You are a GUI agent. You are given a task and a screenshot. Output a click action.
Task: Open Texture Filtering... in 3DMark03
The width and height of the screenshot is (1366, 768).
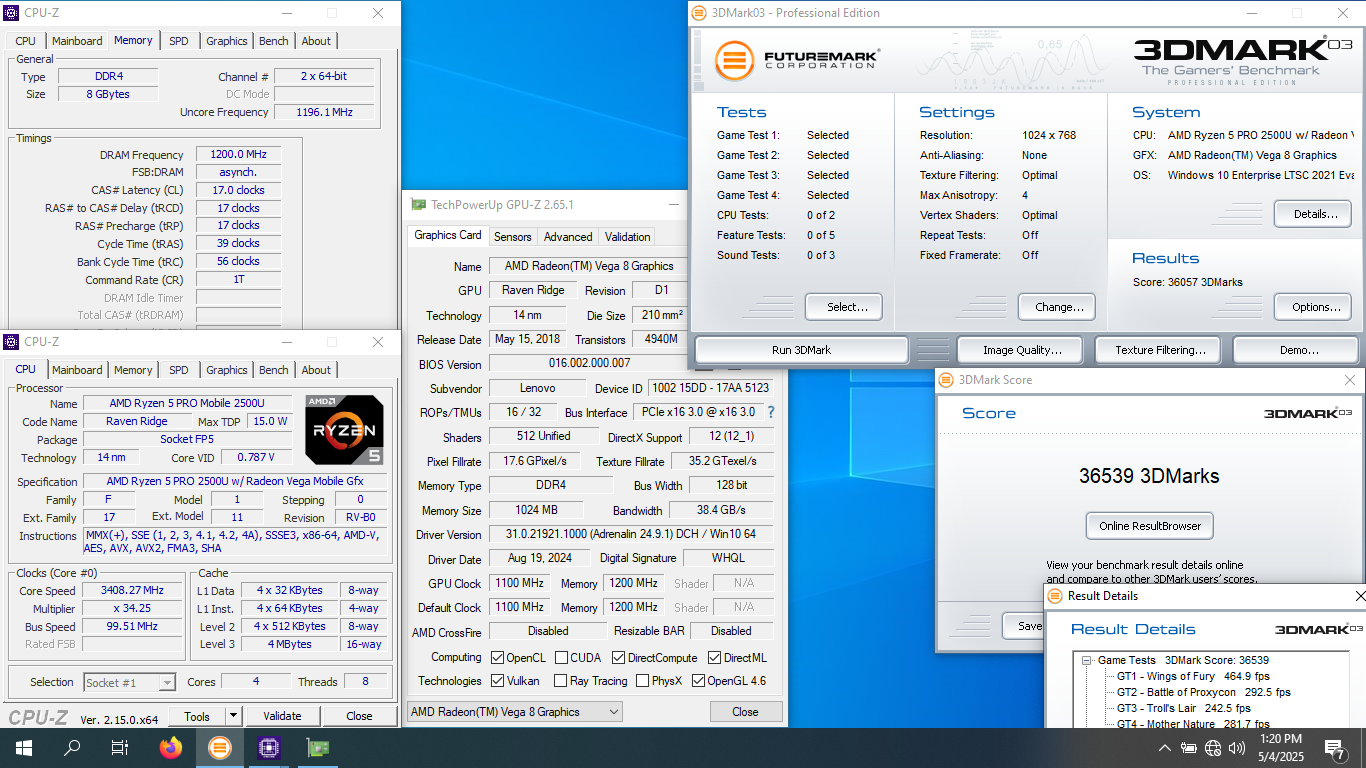(1160, 350)
